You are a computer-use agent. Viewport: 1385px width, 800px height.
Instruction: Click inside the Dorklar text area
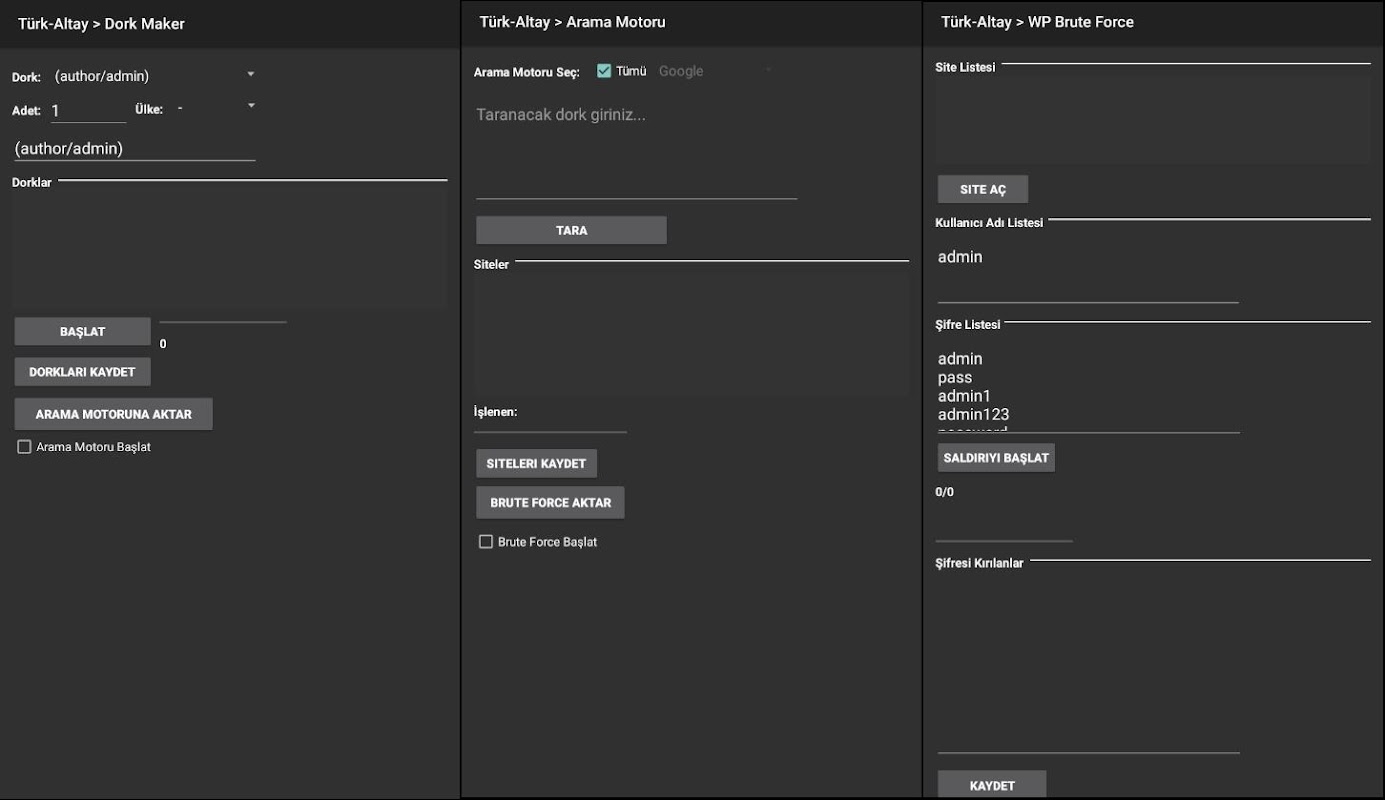[229, 247]
